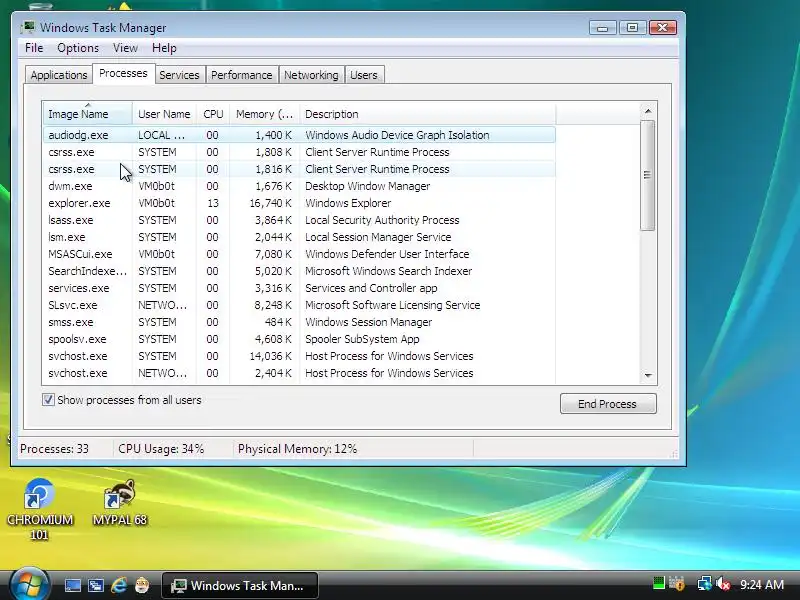The image size is (800, 600).
Task: Select csrss.exe row with 1,808 K
Action: [299, 152]
